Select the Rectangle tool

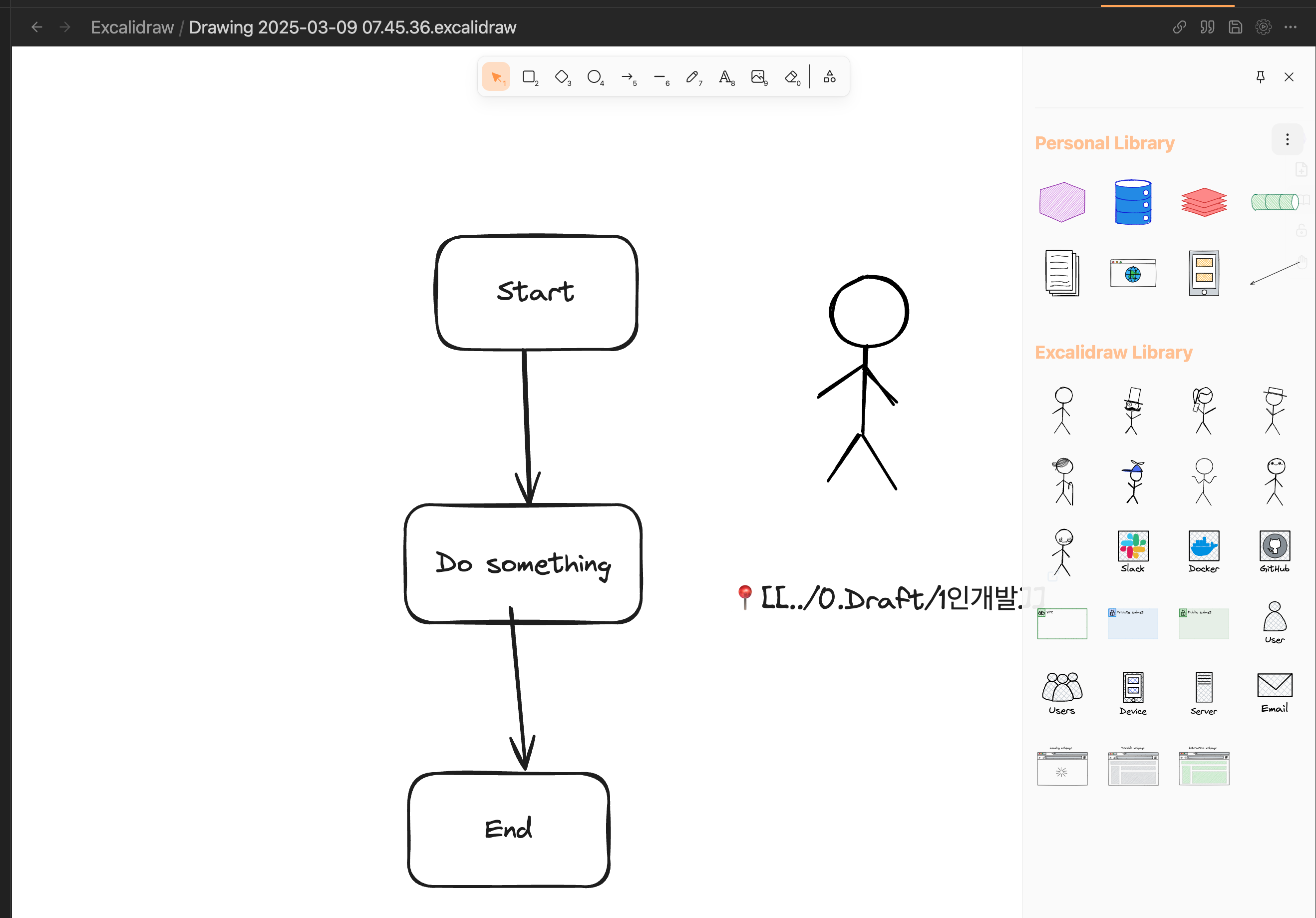click(529, 77)
